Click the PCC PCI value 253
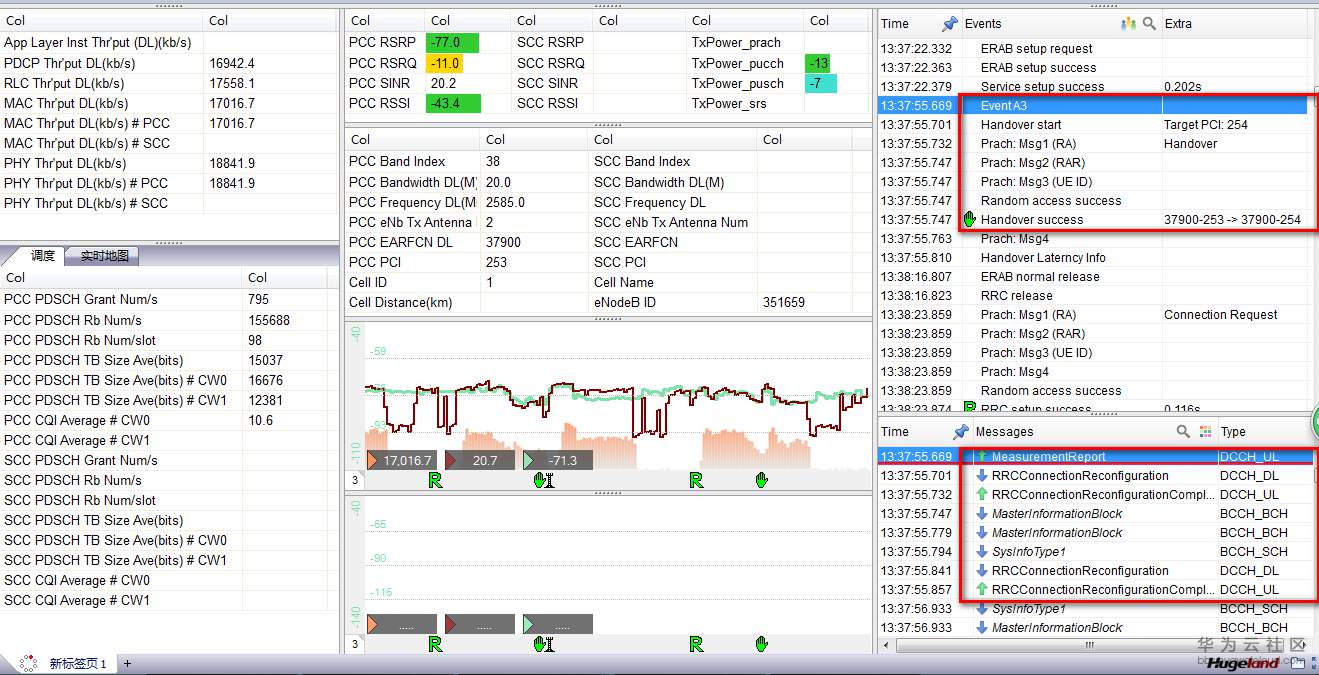1319x675 pixels. tap(497, 262)
